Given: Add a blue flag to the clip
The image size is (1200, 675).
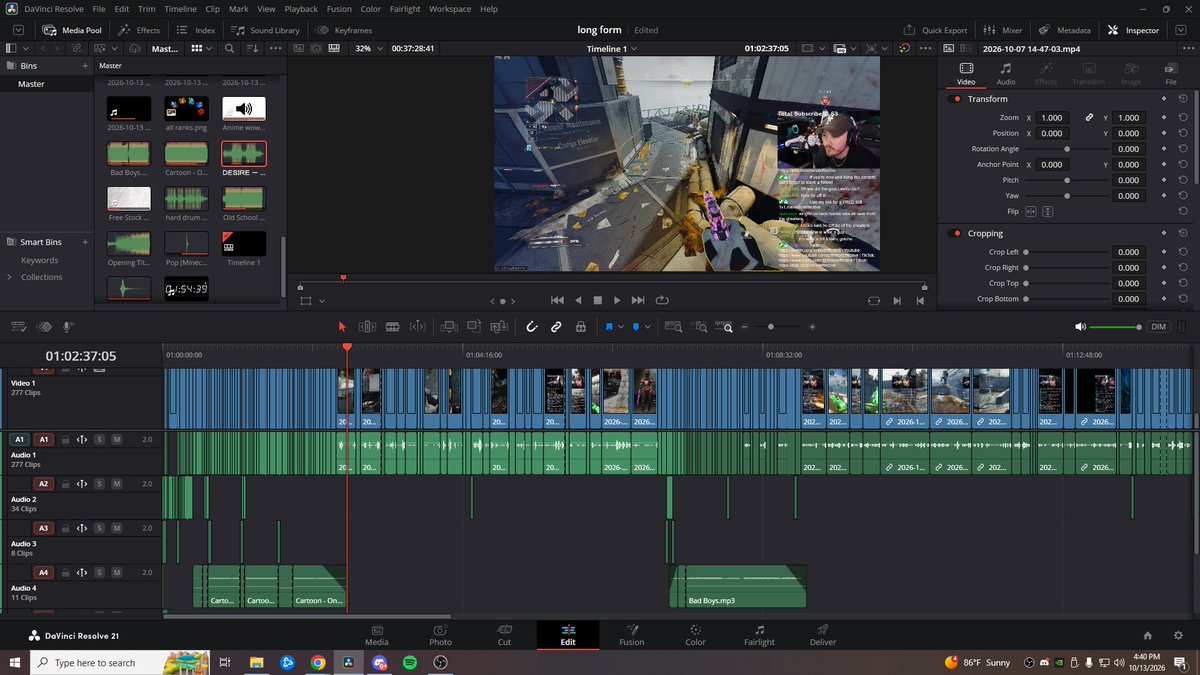Looking at the screenshot, I should 608,326.
